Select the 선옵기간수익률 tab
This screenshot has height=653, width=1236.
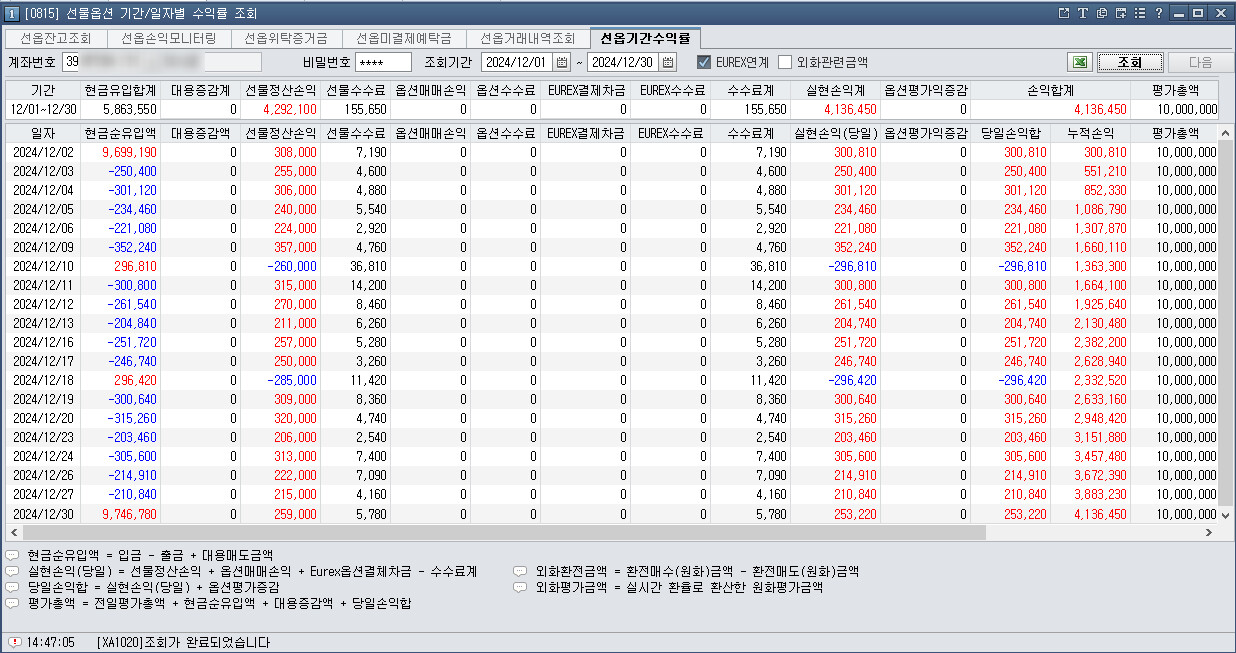644,39
